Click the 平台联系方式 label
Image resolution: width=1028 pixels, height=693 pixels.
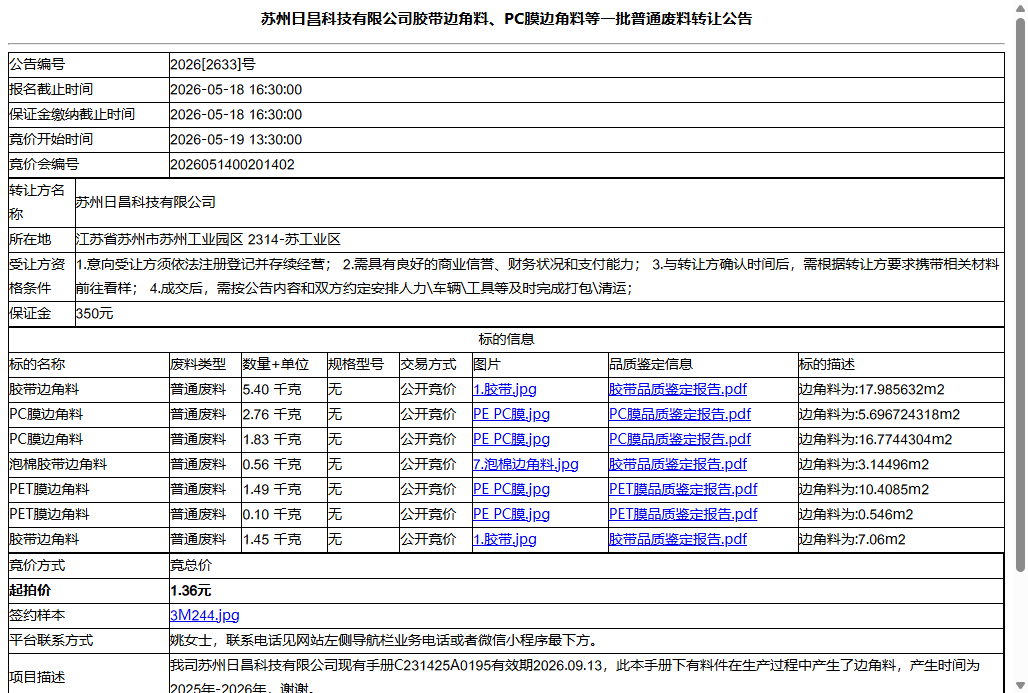pos(51,640)
